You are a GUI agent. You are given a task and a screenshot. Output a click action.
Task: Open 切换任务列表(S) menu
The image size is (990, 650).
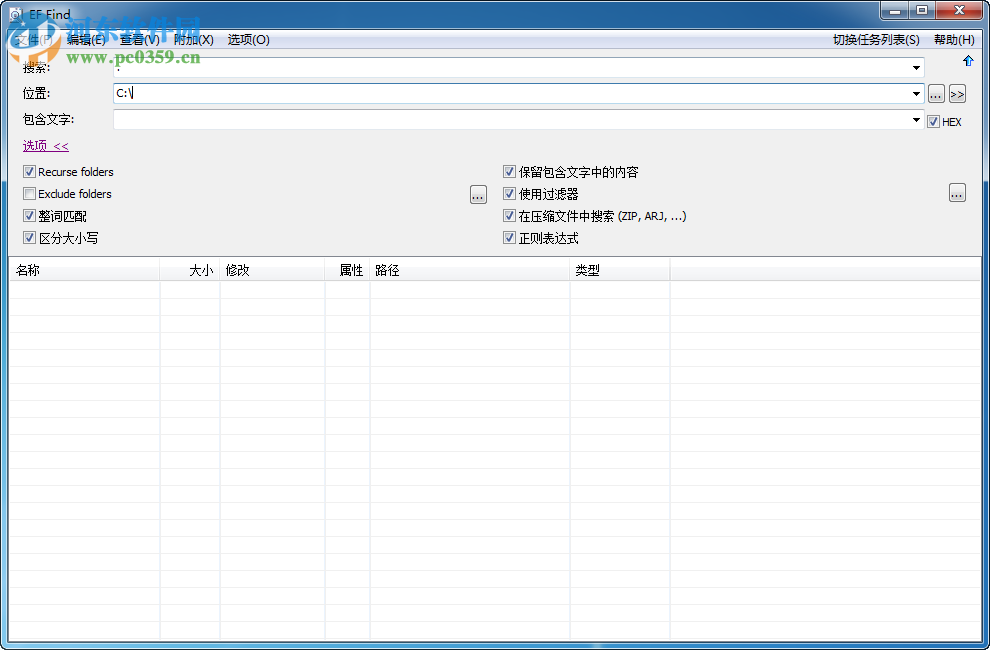pyautogui.click(x=876, y=40)
